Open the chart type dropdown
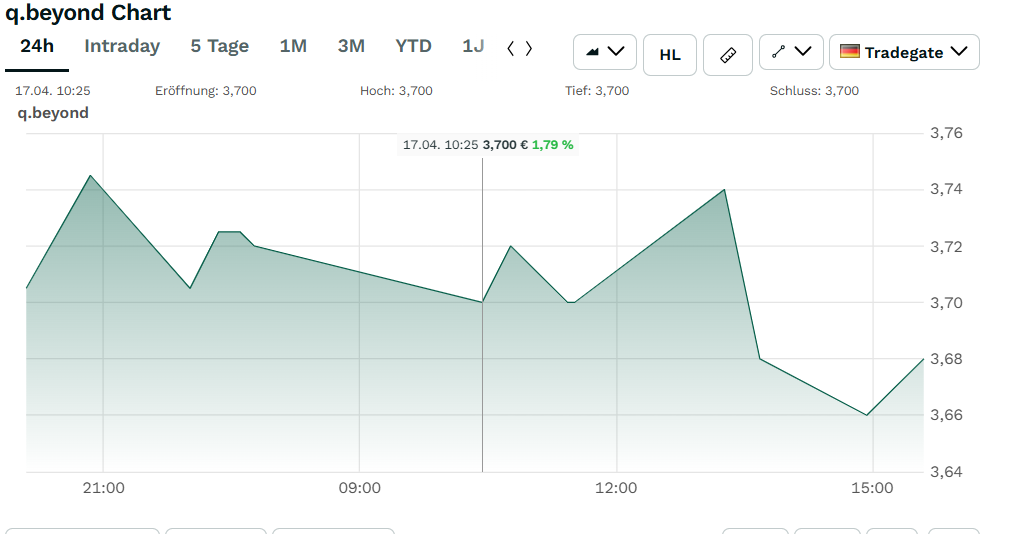The width and height of the screenshot is (1025, 534). [x=604, y=52]
